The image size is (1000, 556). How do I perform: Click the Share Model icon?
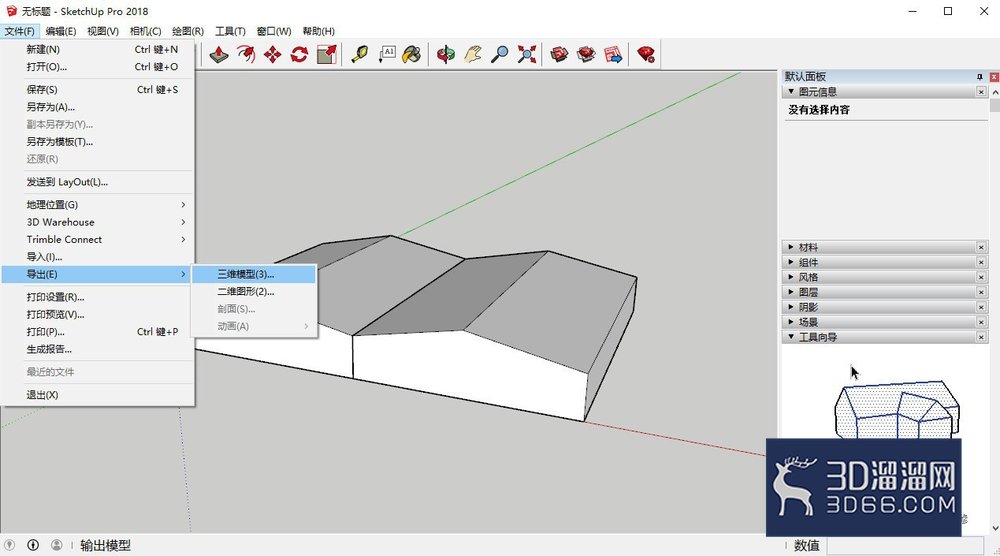(x=586, y=54)
